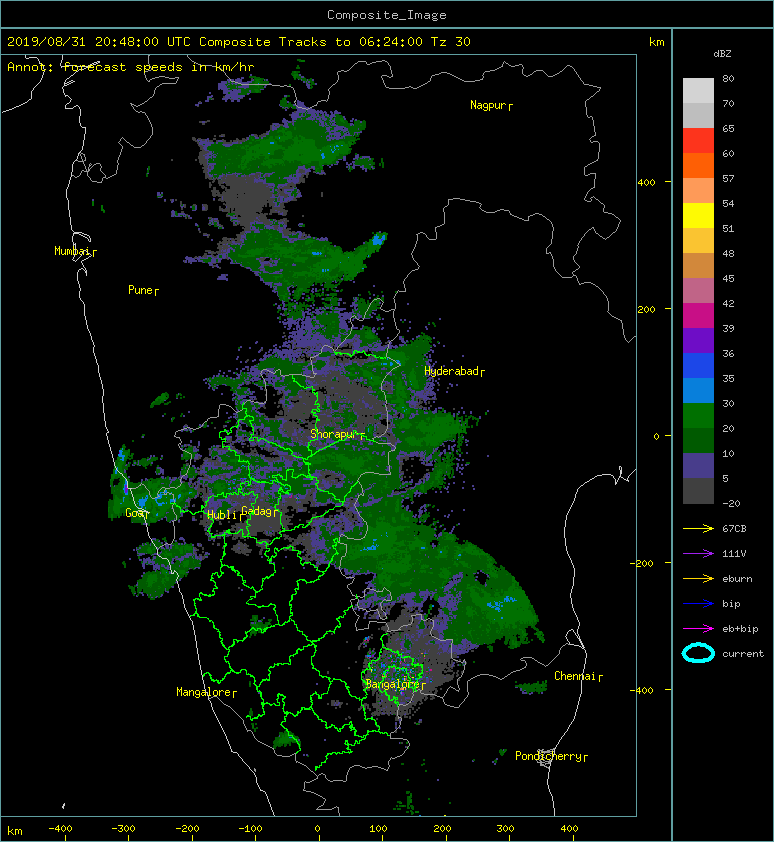The width and height of the screenshot is (774, 842).
Task: Click the 70 dBZ gray swatch
Action: point(698,115)
